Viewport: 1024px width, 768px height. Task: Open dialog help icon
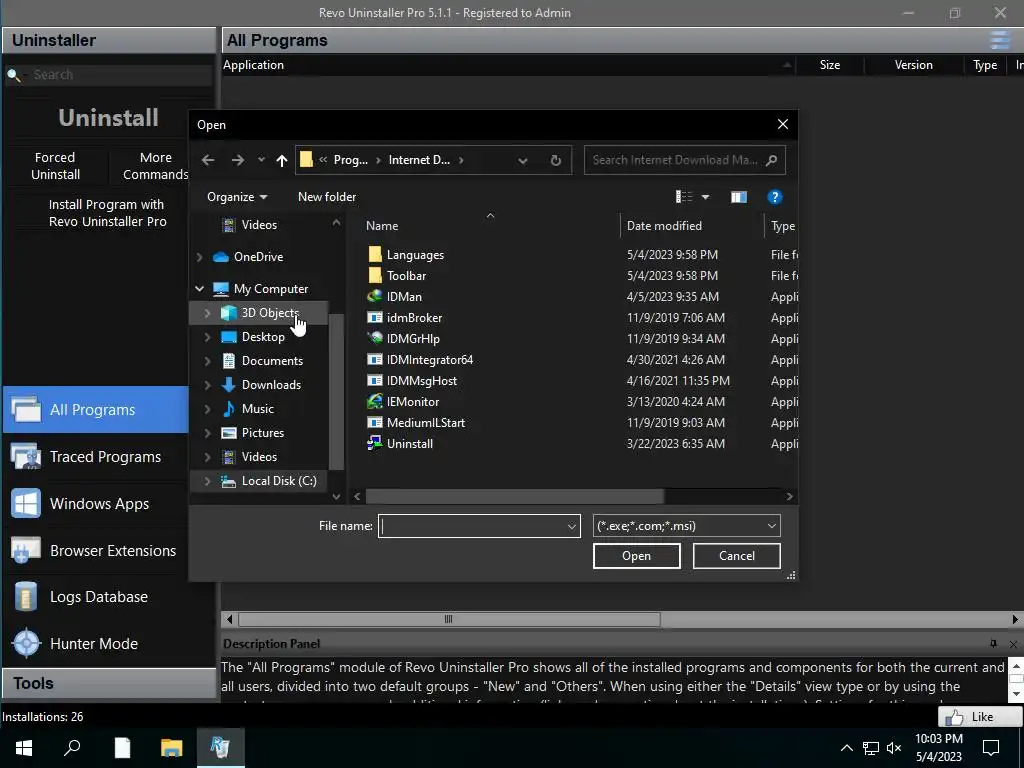click(x=775, y=197)
